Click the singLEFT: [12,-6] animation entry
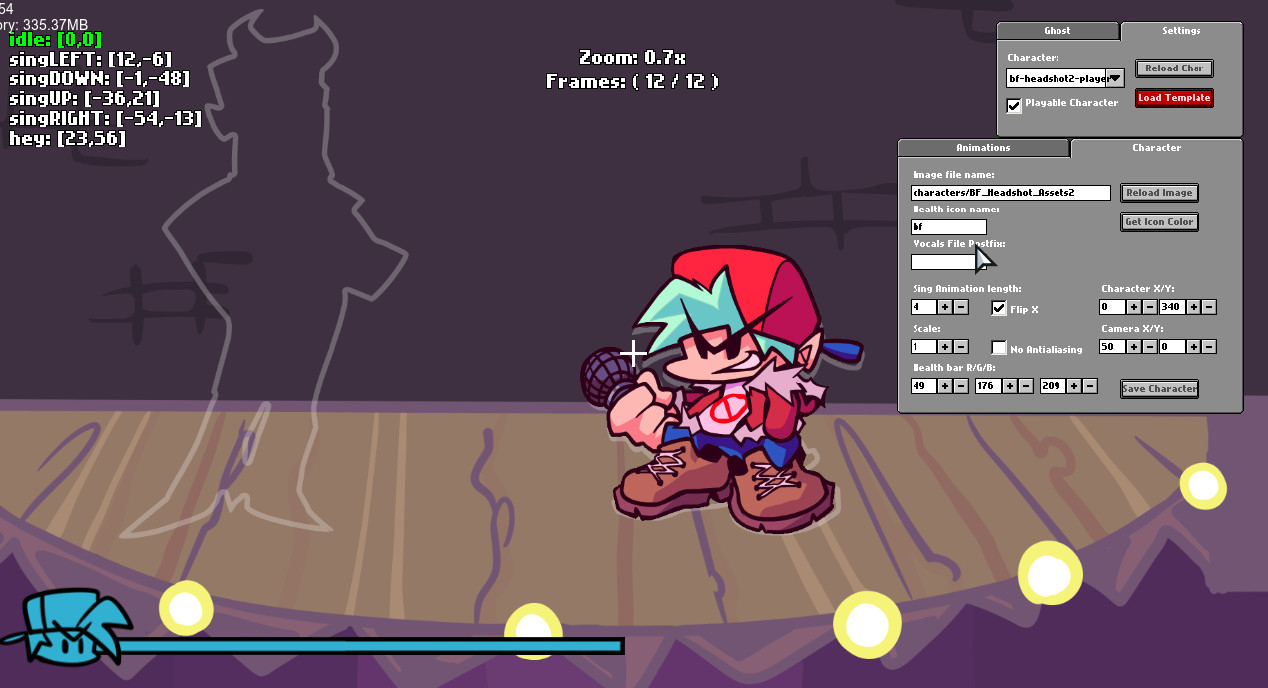The width and height of the screenshot is (1268, 688). 90,59
